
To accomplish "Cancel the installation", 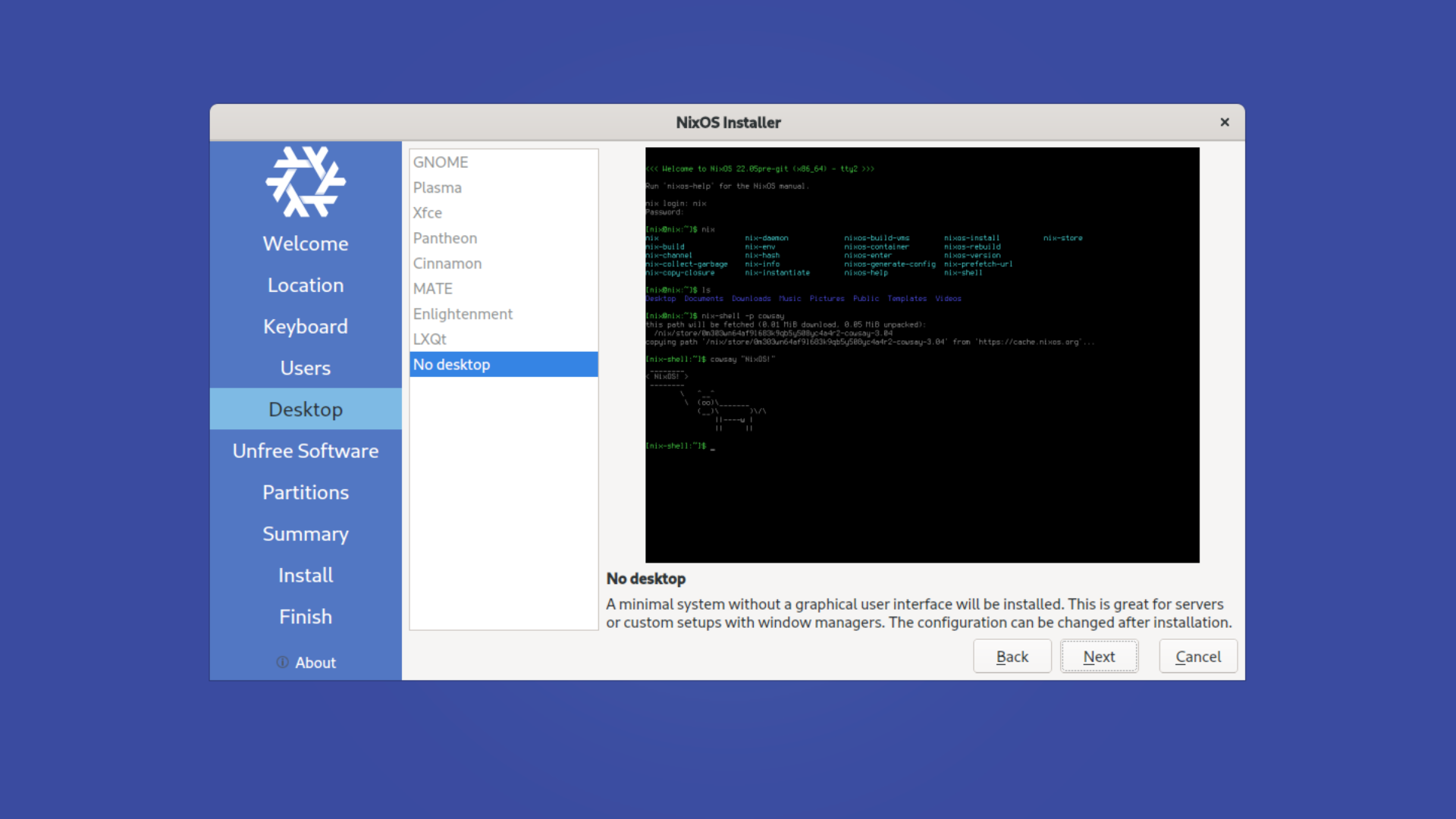I will pos(1197,657).
